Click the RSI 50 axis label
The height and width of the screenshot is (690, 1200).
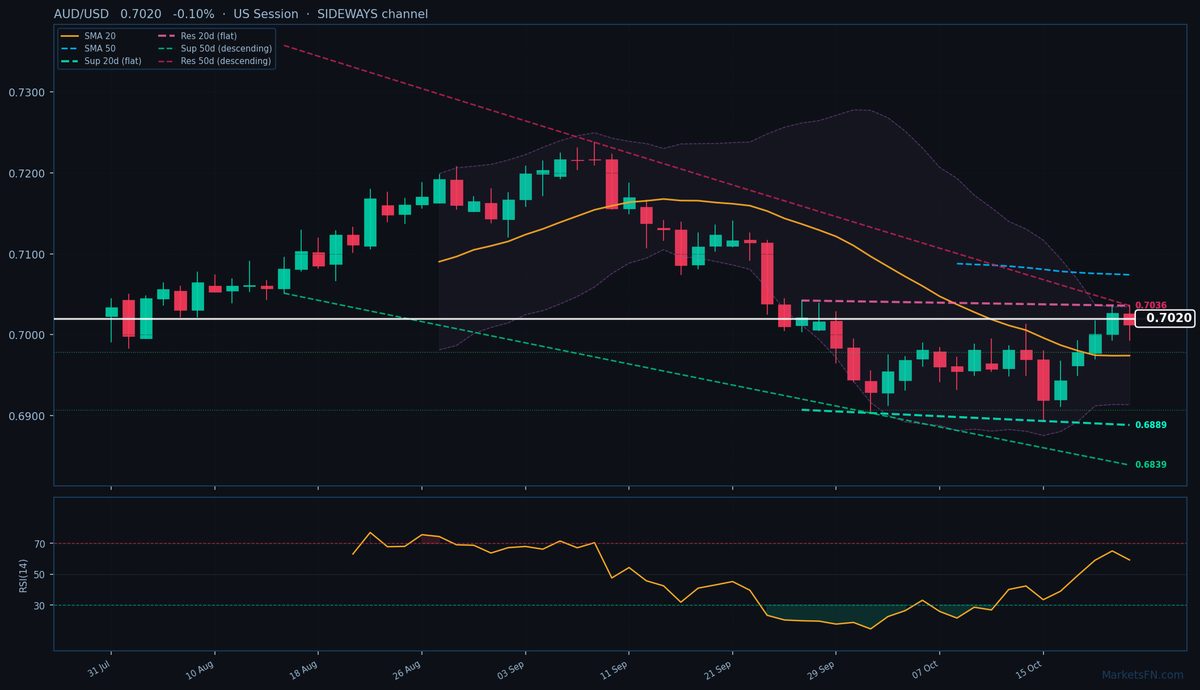(x=40, y=575)
